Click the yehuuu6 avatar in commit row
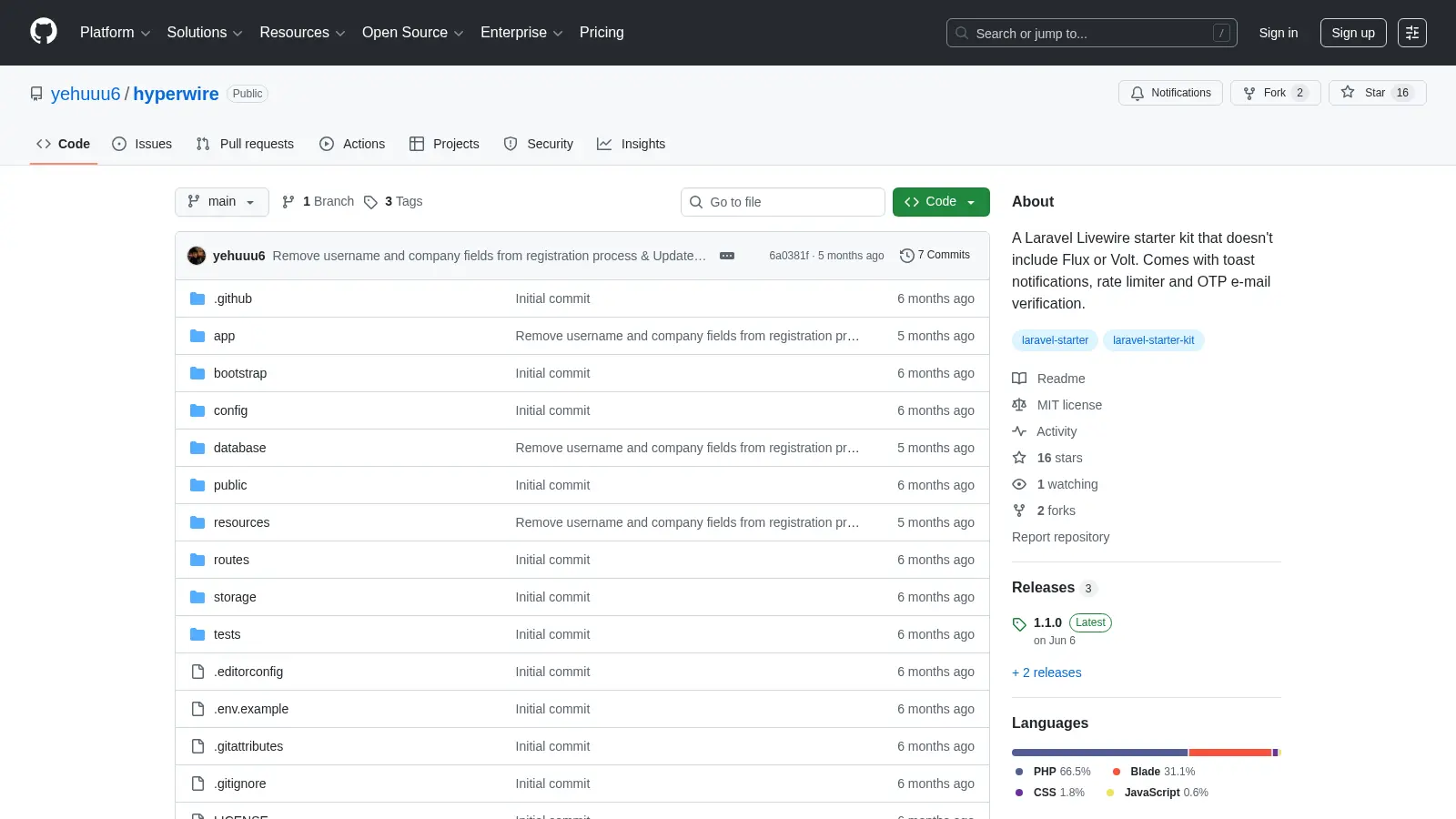Image resolution: width=1456 pixels, height=819 pixels. (197, 256)
